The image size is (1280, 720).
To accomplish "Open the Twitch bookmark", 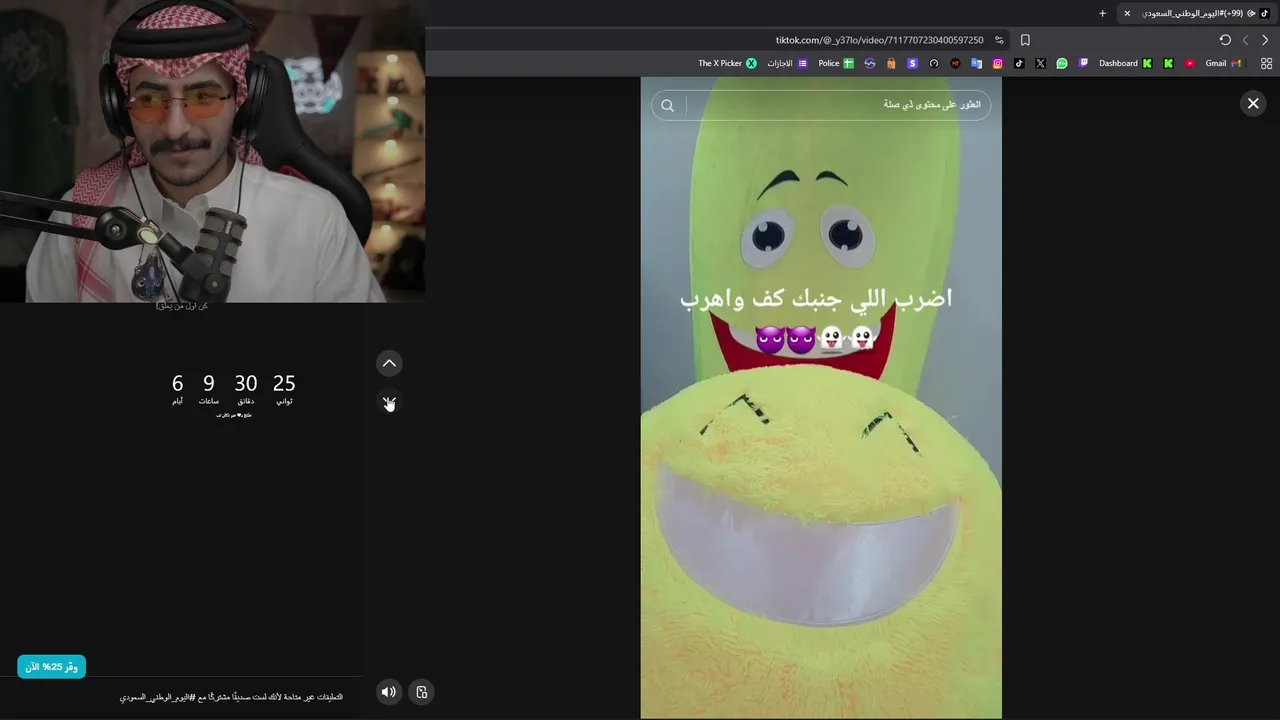I will [x=1083, y=63].
